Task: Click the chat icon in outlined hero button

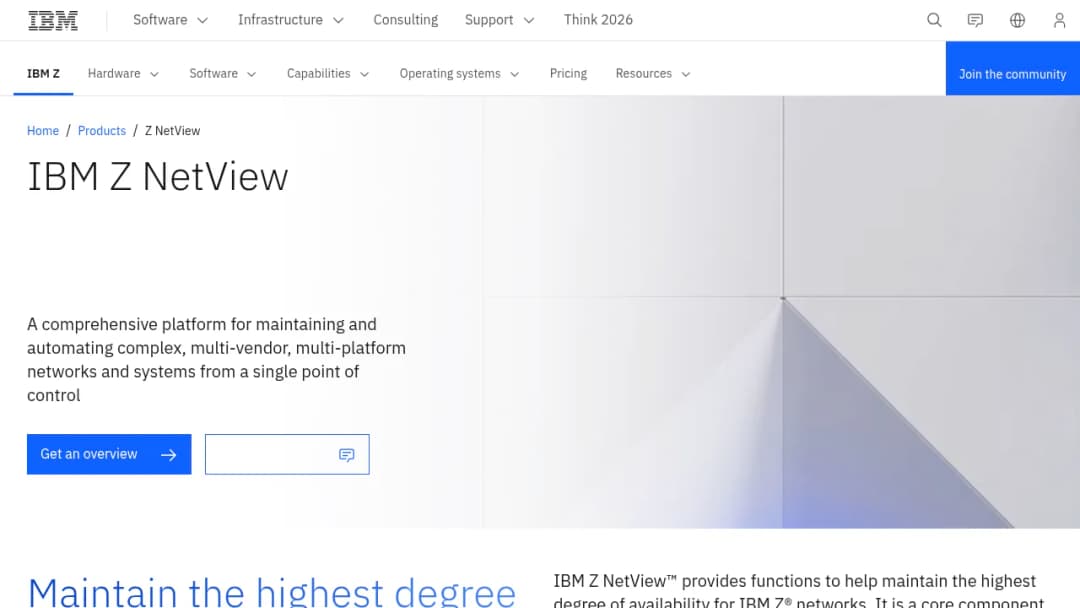Action: point(346,454)
